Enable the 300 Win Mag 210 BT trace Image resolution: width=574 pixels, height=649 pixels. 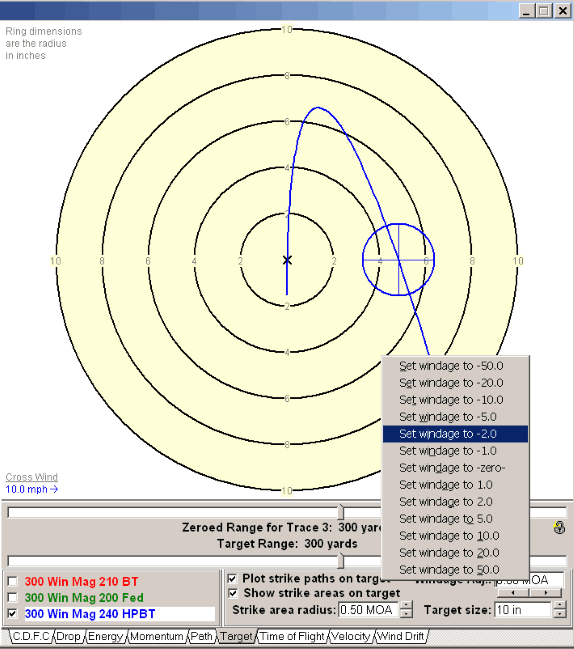13,582
